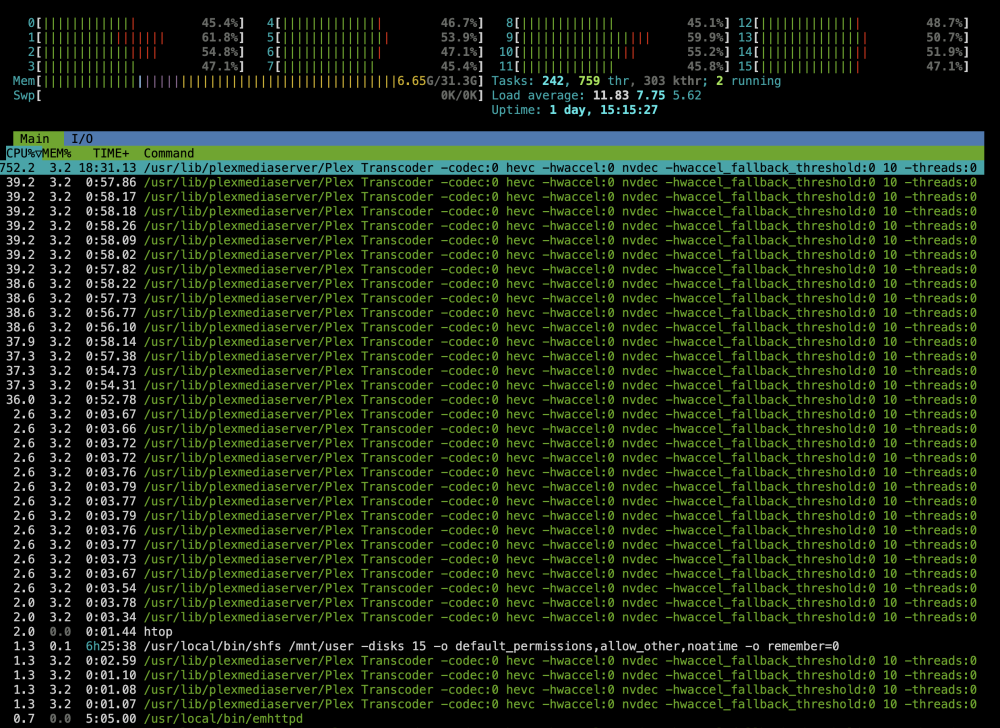Click the CPU 13 meter showing 50.7%

click(x=853, y=38)
